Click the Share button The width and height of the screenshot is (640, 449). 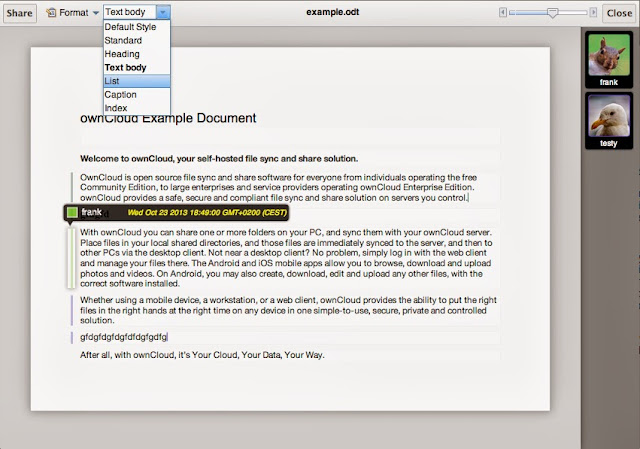point(20,13)
